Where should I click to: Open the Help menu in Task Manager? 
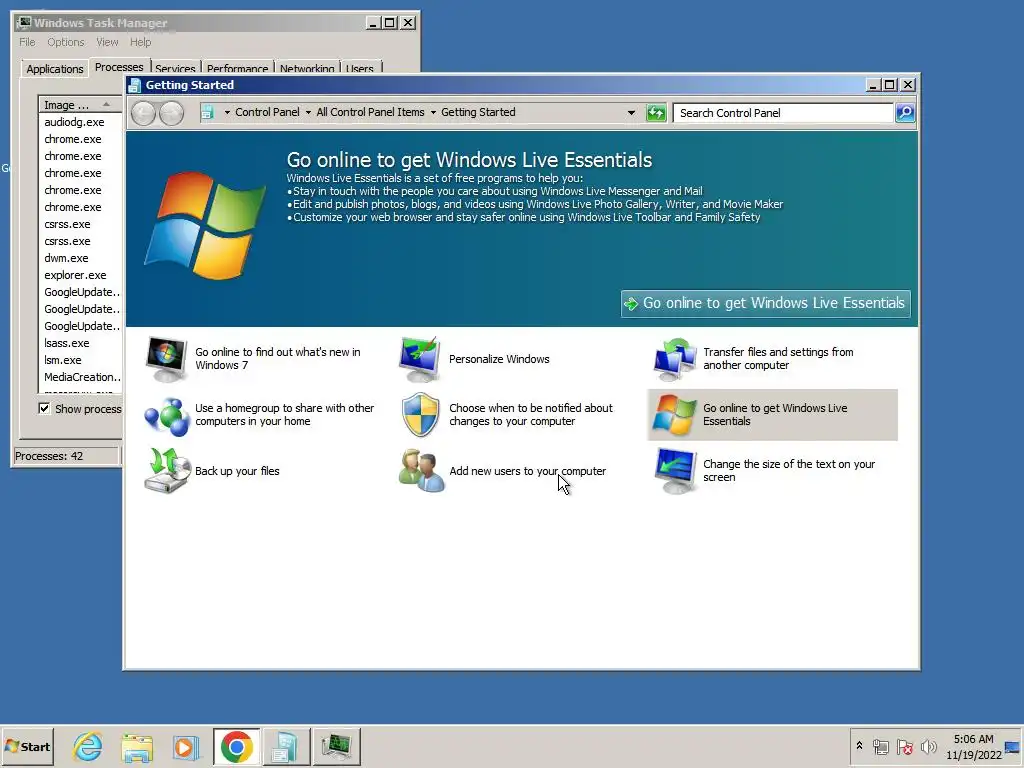click(140, 42)
